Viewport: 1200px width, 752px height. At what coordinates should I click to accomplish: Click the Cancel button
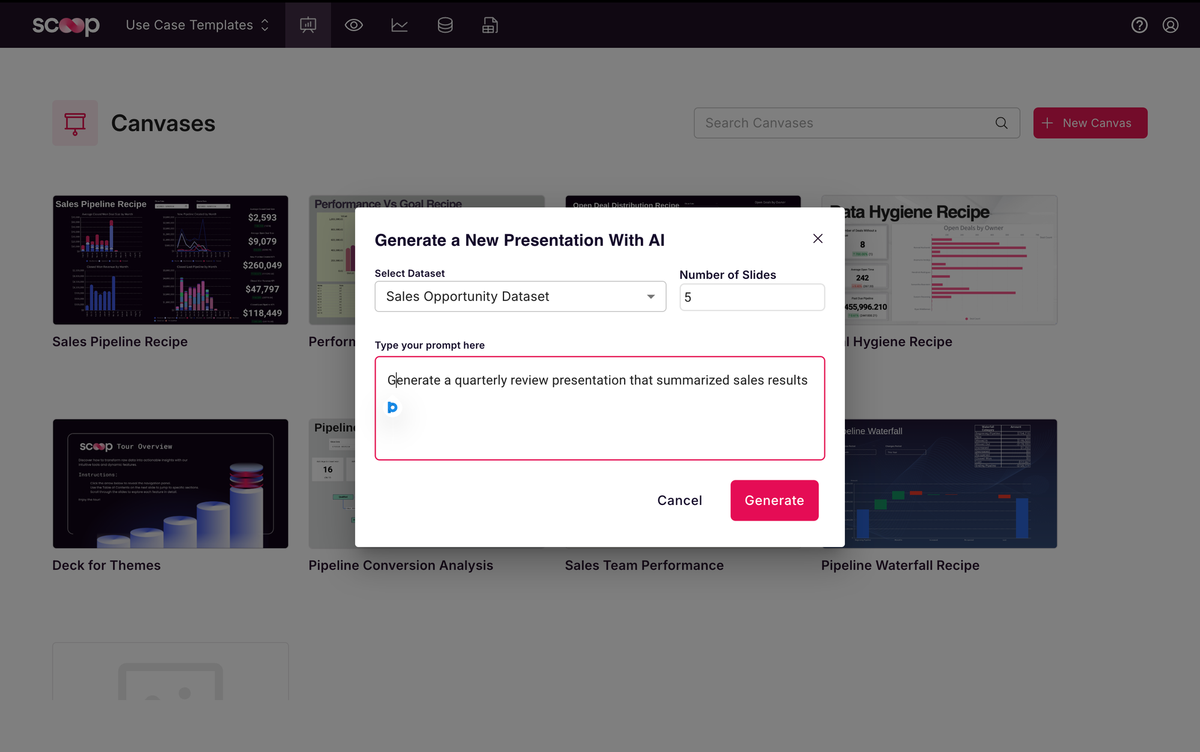pos(680,500)
